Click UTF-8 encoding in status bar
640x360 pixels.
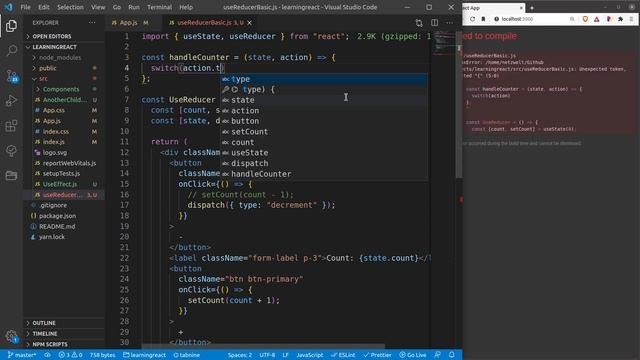(267, 355)
